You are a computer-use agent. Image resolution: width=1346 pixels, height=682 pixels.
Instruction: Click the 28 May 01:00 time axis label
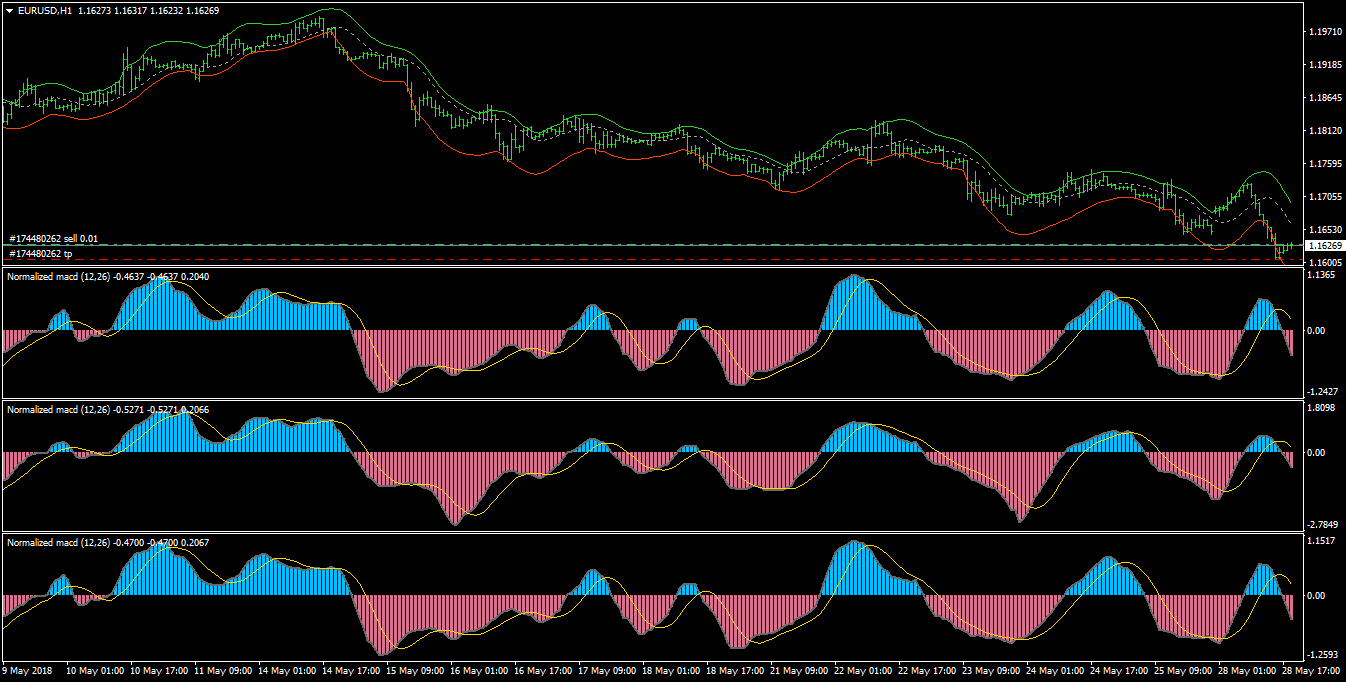[1248, 671]
